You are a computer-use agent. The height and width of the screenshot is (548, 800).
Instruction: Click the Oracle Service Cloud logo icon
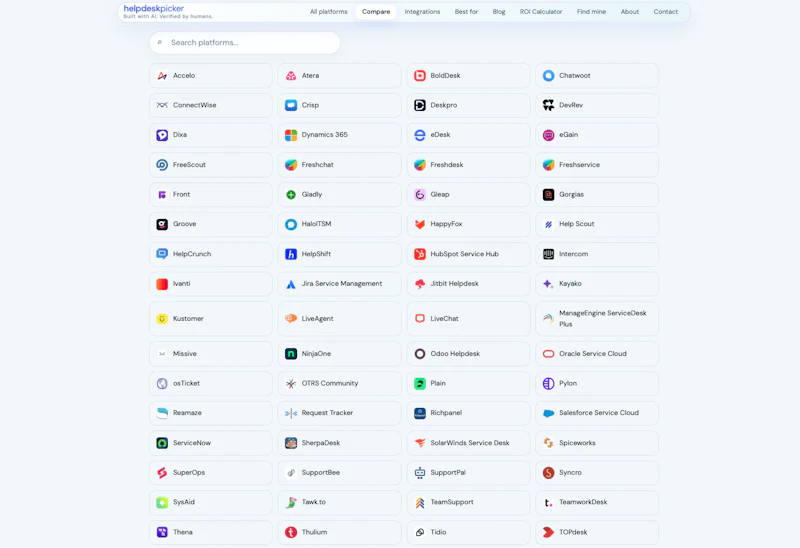[x=548, y=354]
